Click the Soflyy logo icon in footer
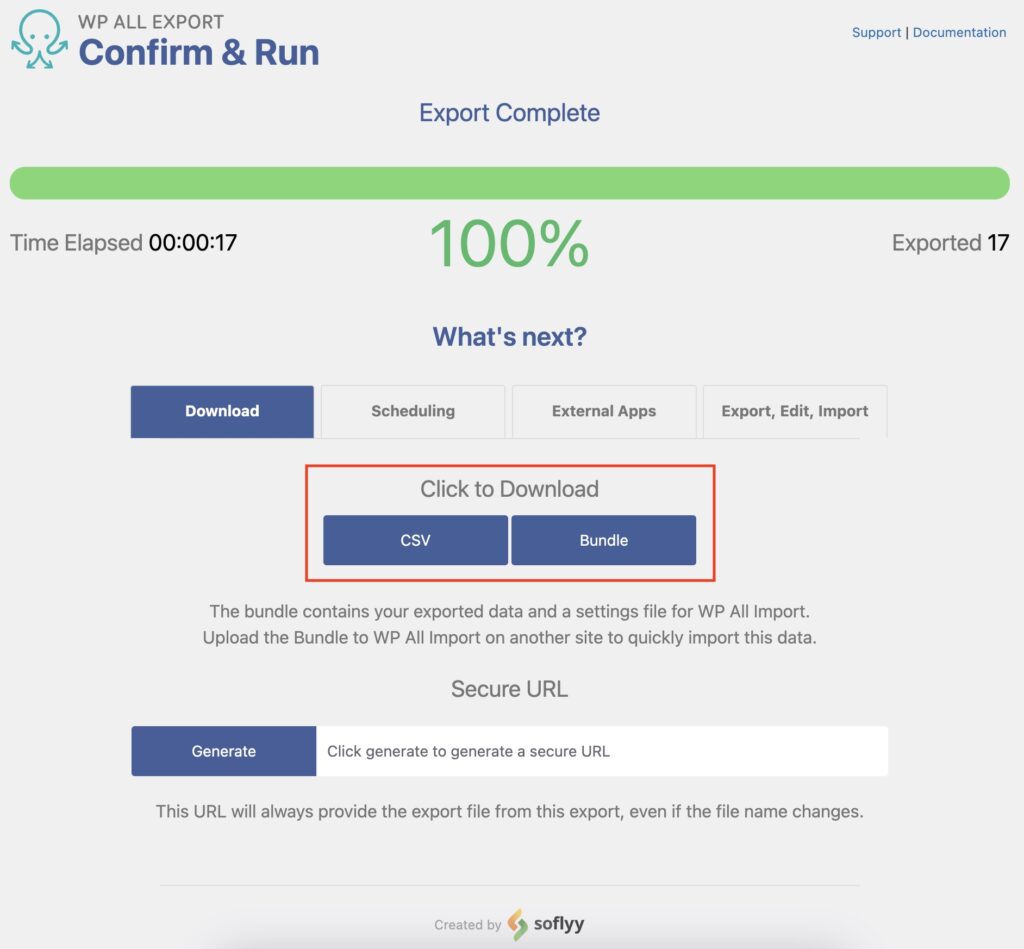The height and width of the screenshot is (949, 1024). [516, 923]
